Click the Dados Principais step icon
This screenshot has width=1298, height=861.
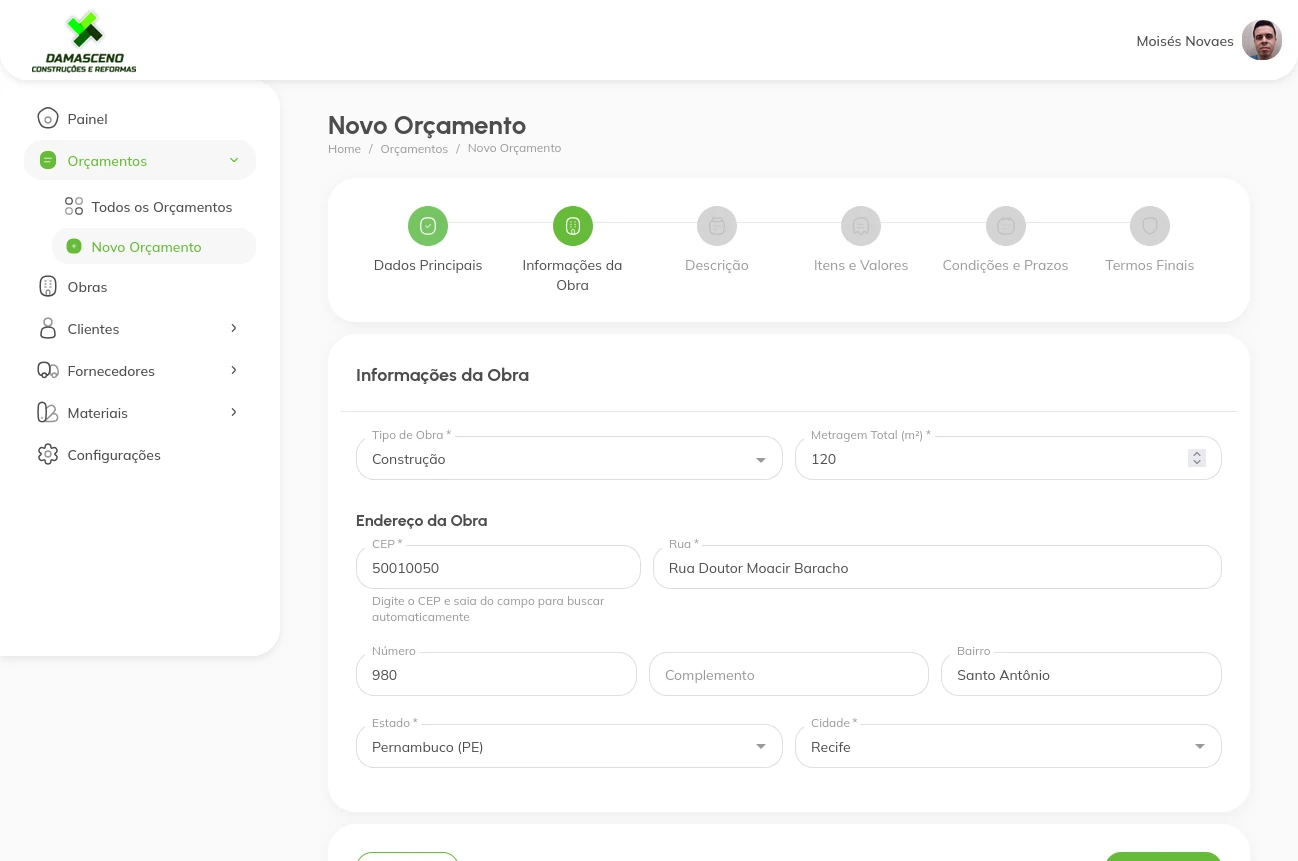pyautogui.click(x=428, y=226)
